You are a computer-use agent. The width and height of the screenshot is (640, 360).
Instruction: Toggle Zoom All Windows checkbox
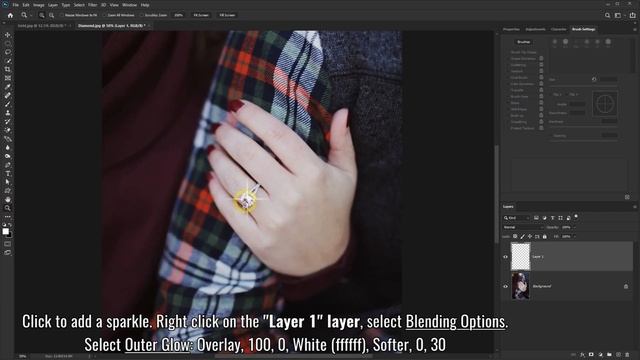click(x=105, y=15)
